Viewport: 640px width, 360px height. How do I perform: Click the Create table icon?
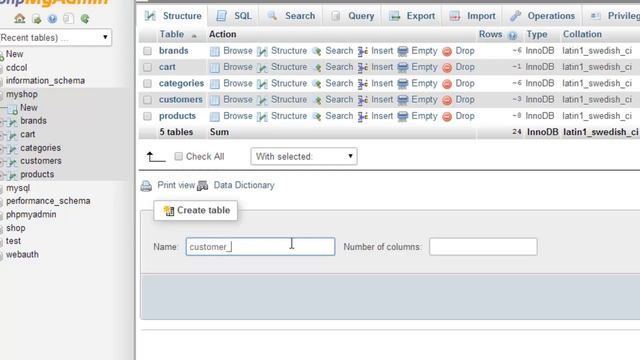coord(169,211)
